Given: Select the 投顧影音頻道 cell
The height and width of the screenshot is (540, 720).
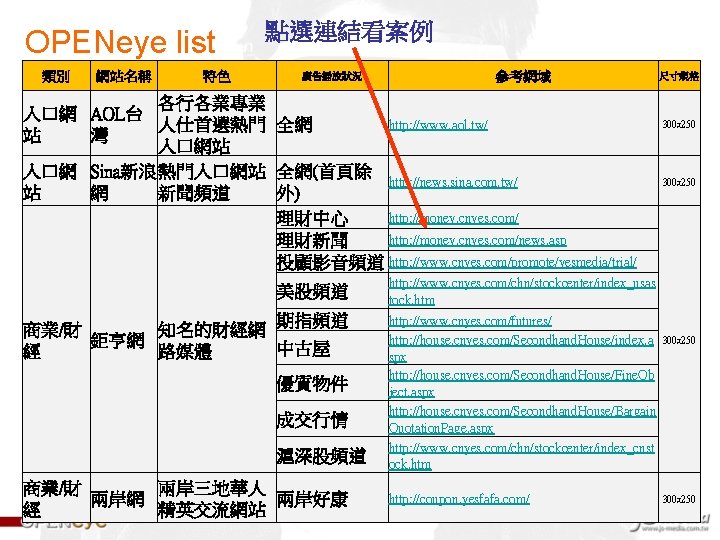Looking at the screenshot, I should pyautogui.click(x=331, y=262).
